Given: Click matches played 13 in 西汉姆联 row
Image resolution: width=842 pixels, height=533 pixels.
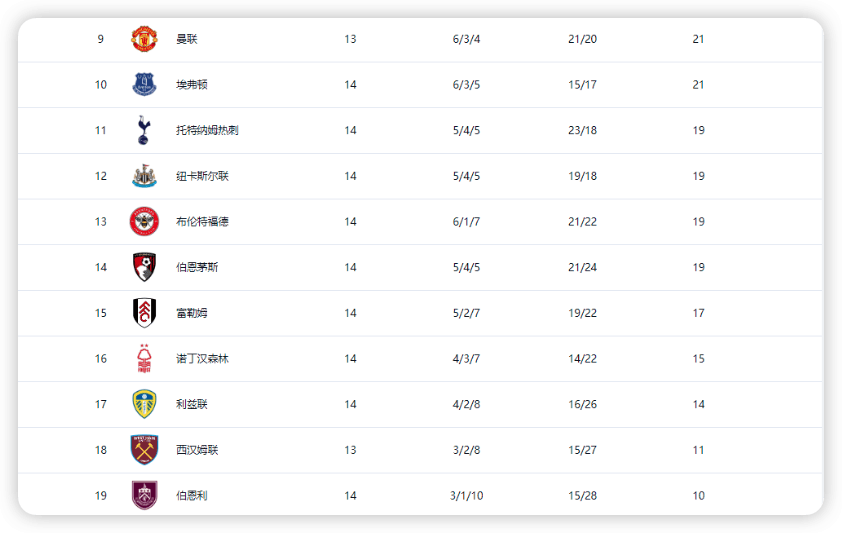Looking at the screenshot, I should point(350,449).
